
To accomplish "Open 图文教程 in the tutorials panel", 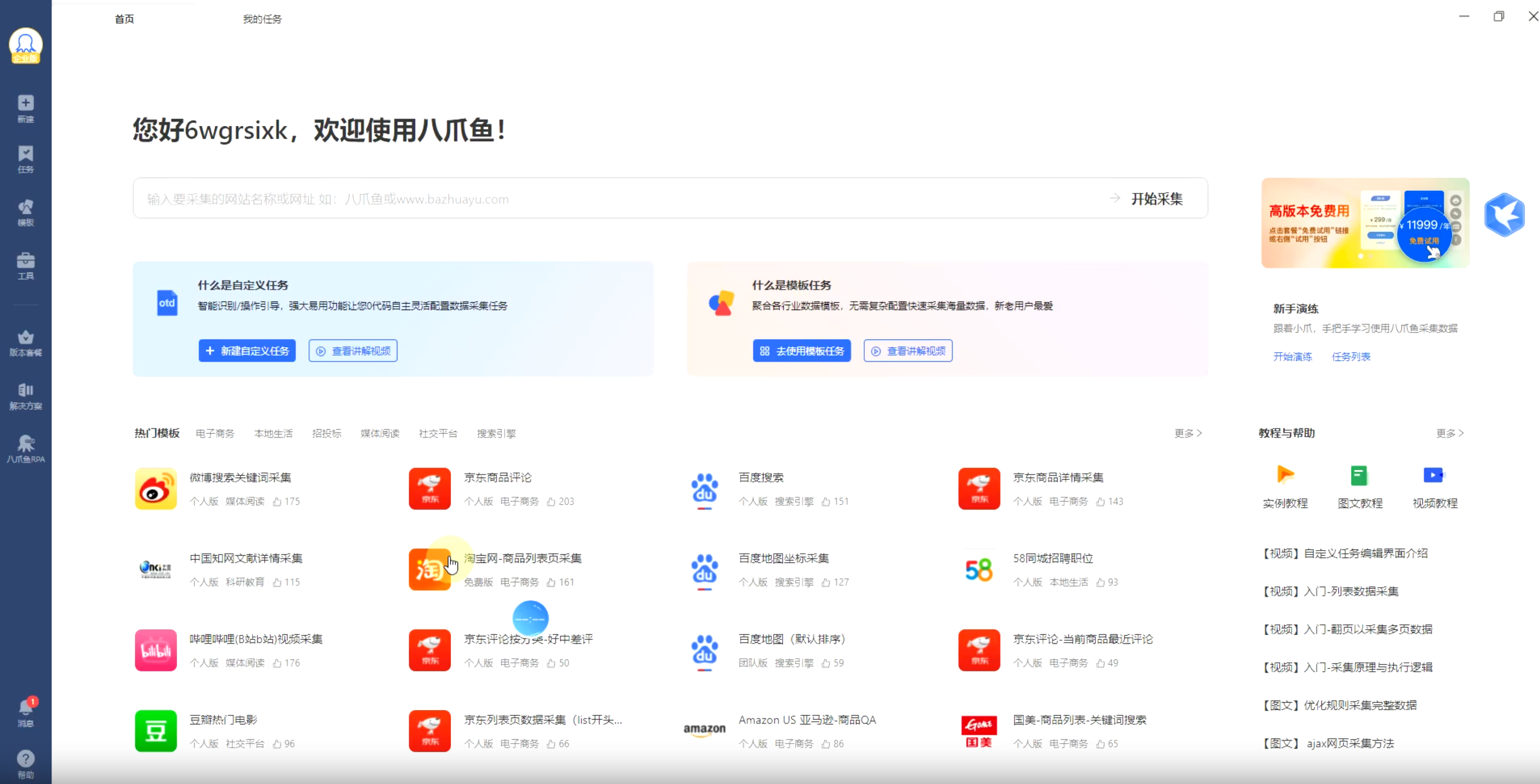I will tap(1359, 485).
